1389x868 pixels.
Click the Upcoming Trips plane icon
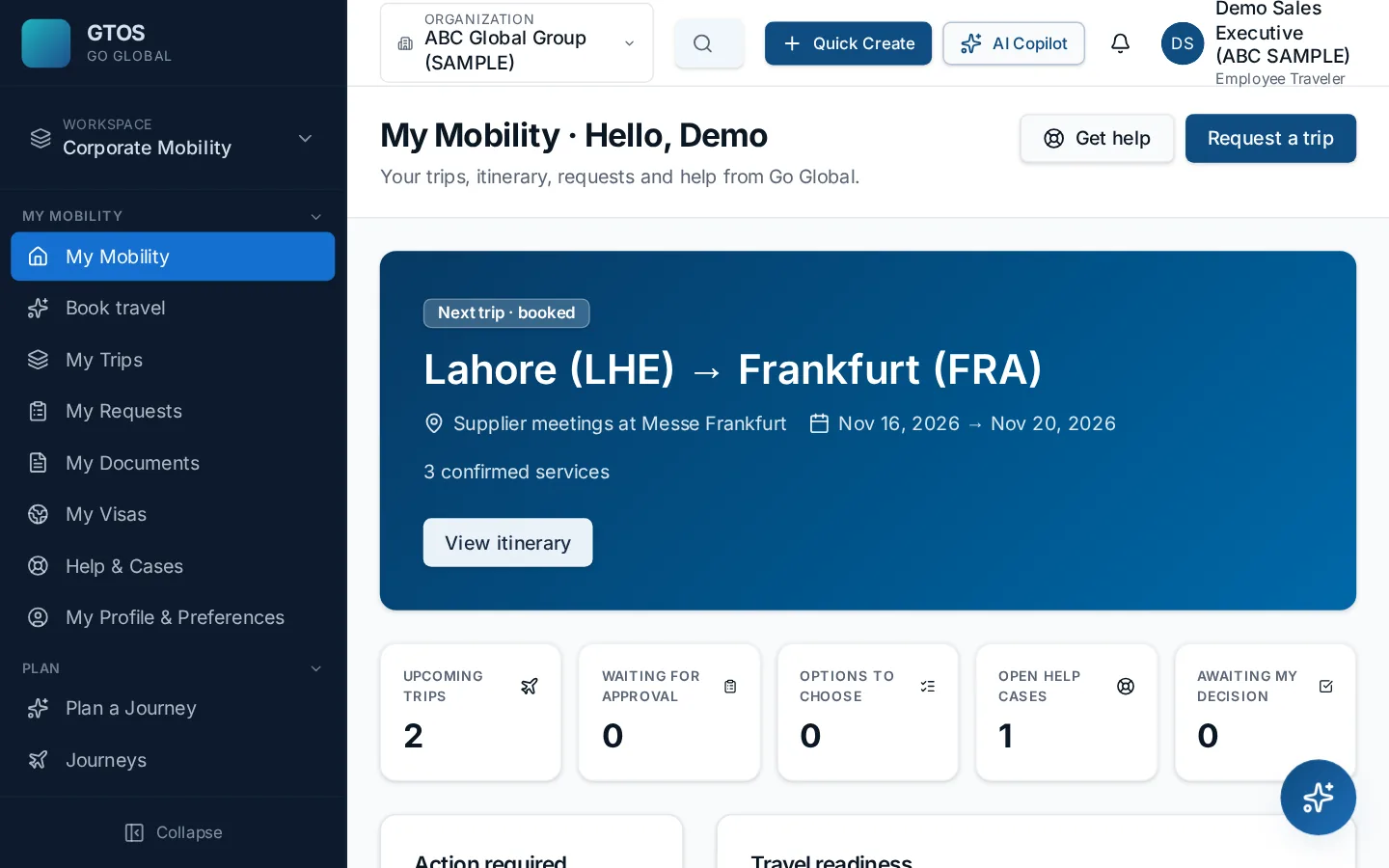pyautogui.click(x=529, y=686)
